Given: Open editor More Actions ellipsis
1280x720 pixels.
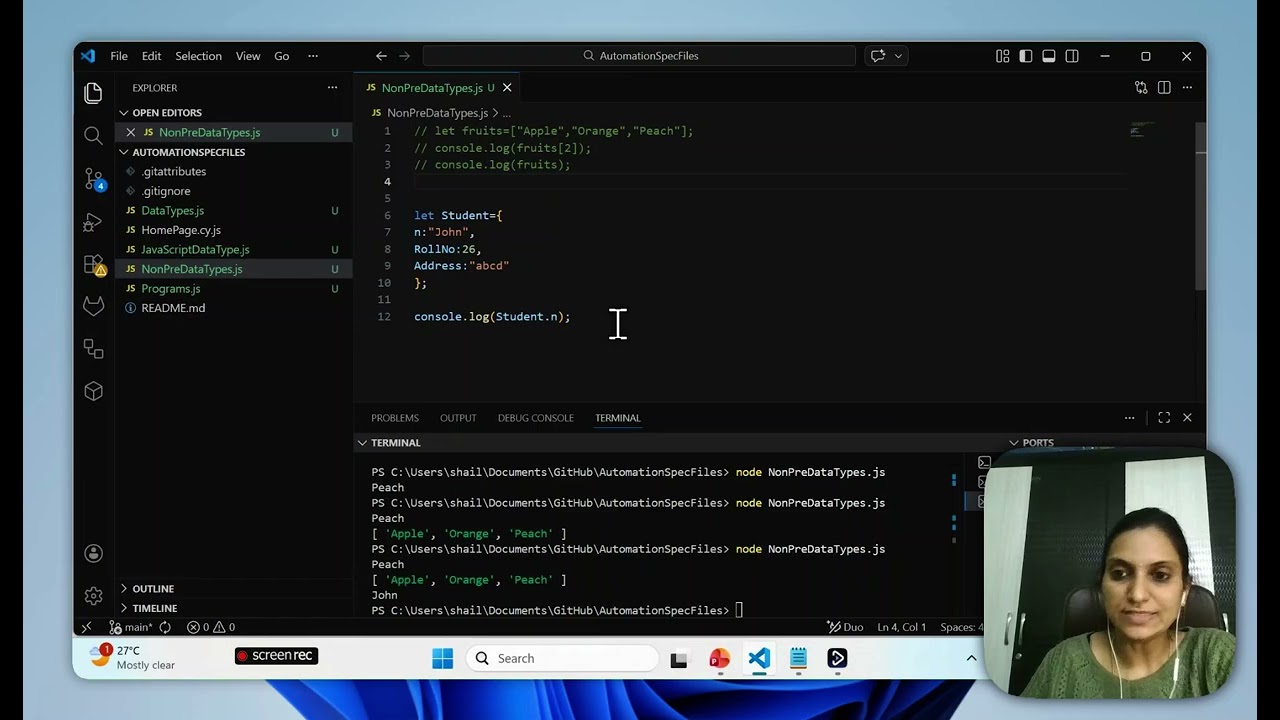Looking at the screenshot, I should point(1187,88).
